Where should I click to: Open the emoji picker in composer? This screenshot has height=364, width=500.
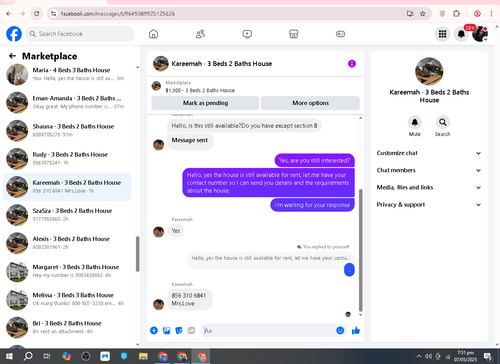pos(340,330)
